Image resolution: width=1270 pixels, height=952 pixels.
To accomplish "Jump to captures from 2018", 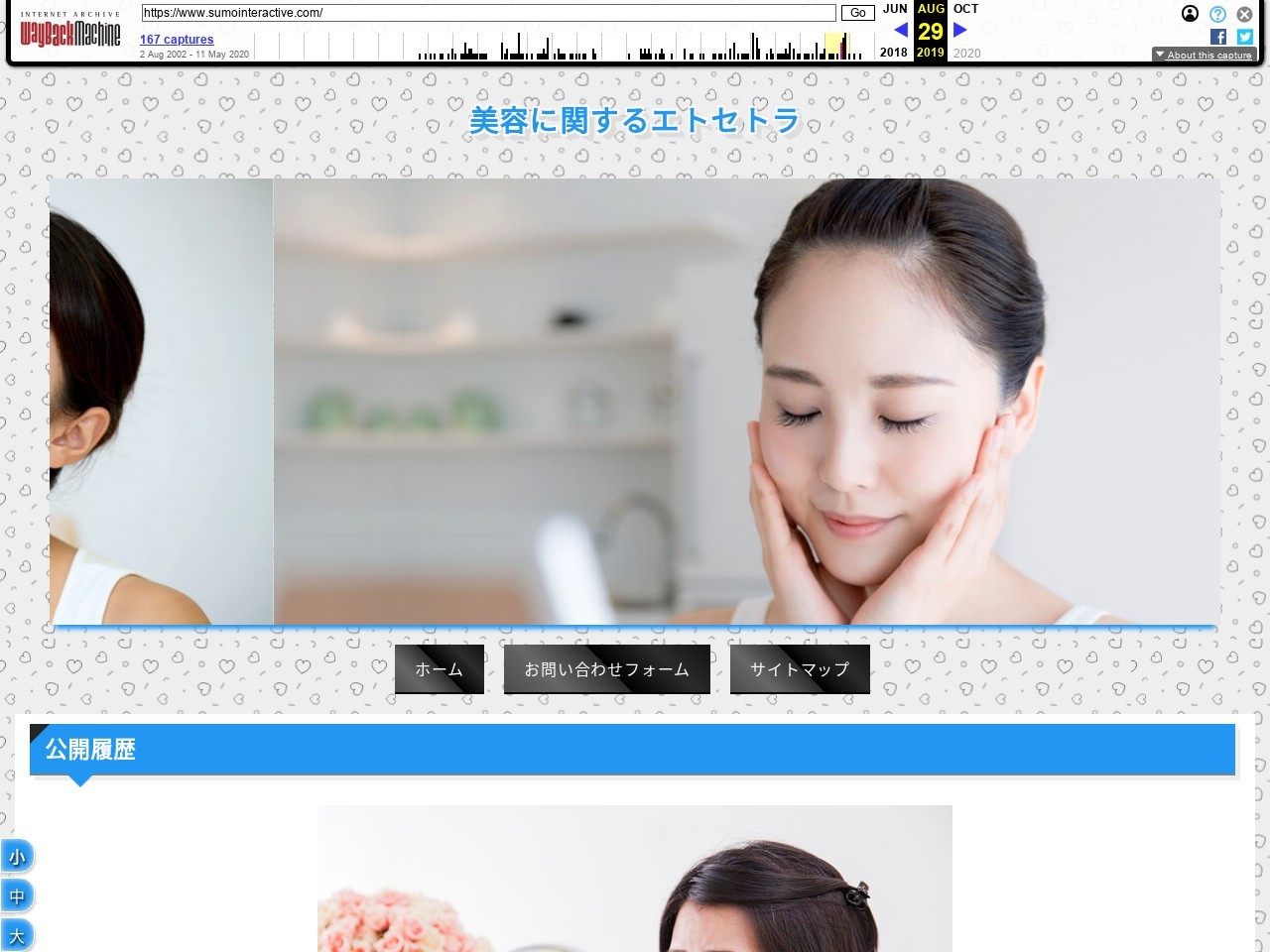I will [893, 53].
